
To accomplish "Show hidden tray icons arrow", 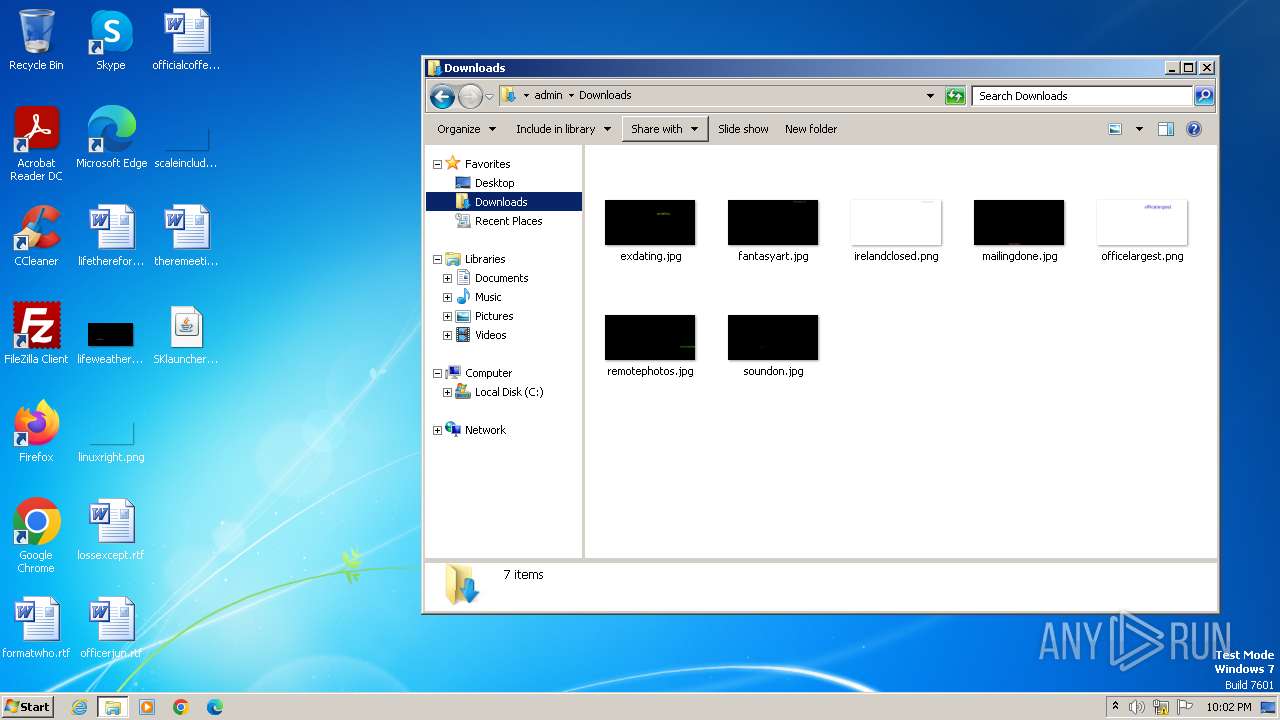I will tap(1115, 706).
